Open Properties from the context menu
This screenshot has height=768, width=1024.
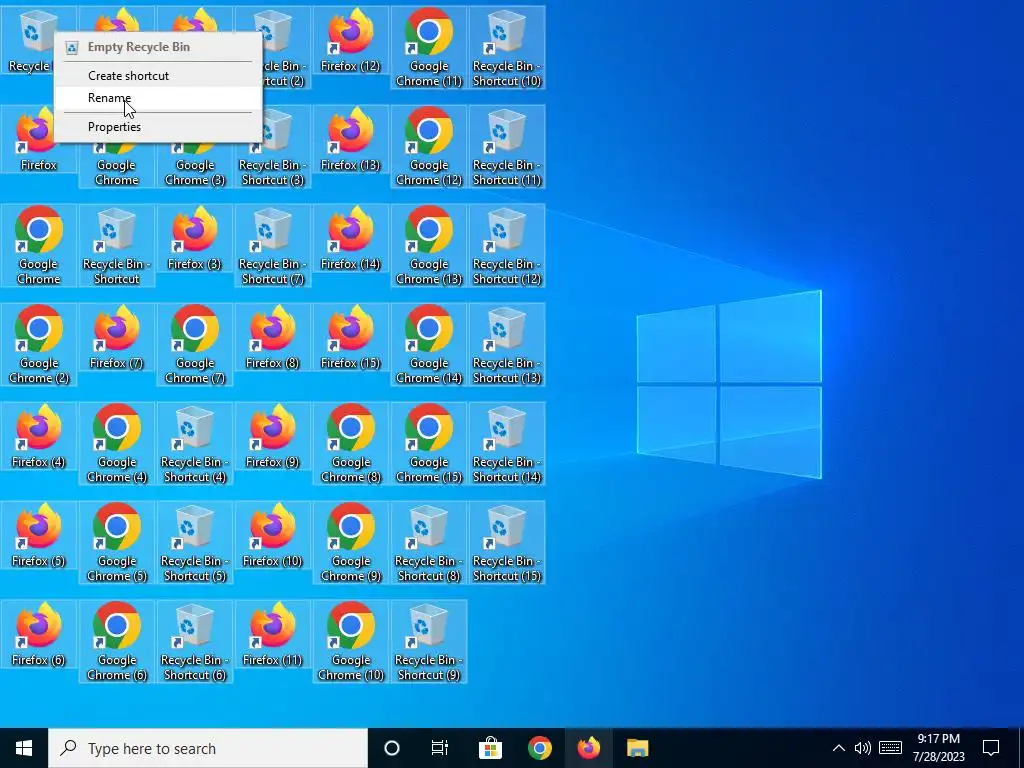[x=158, y=127]
